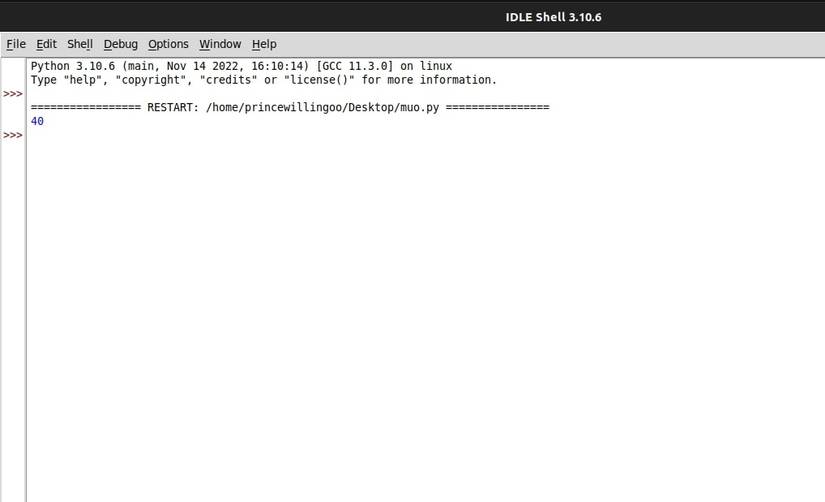The image size is (825, 502).
Task: Click the first >>> prompt in the sidebar
Action: tap(13, 94)
